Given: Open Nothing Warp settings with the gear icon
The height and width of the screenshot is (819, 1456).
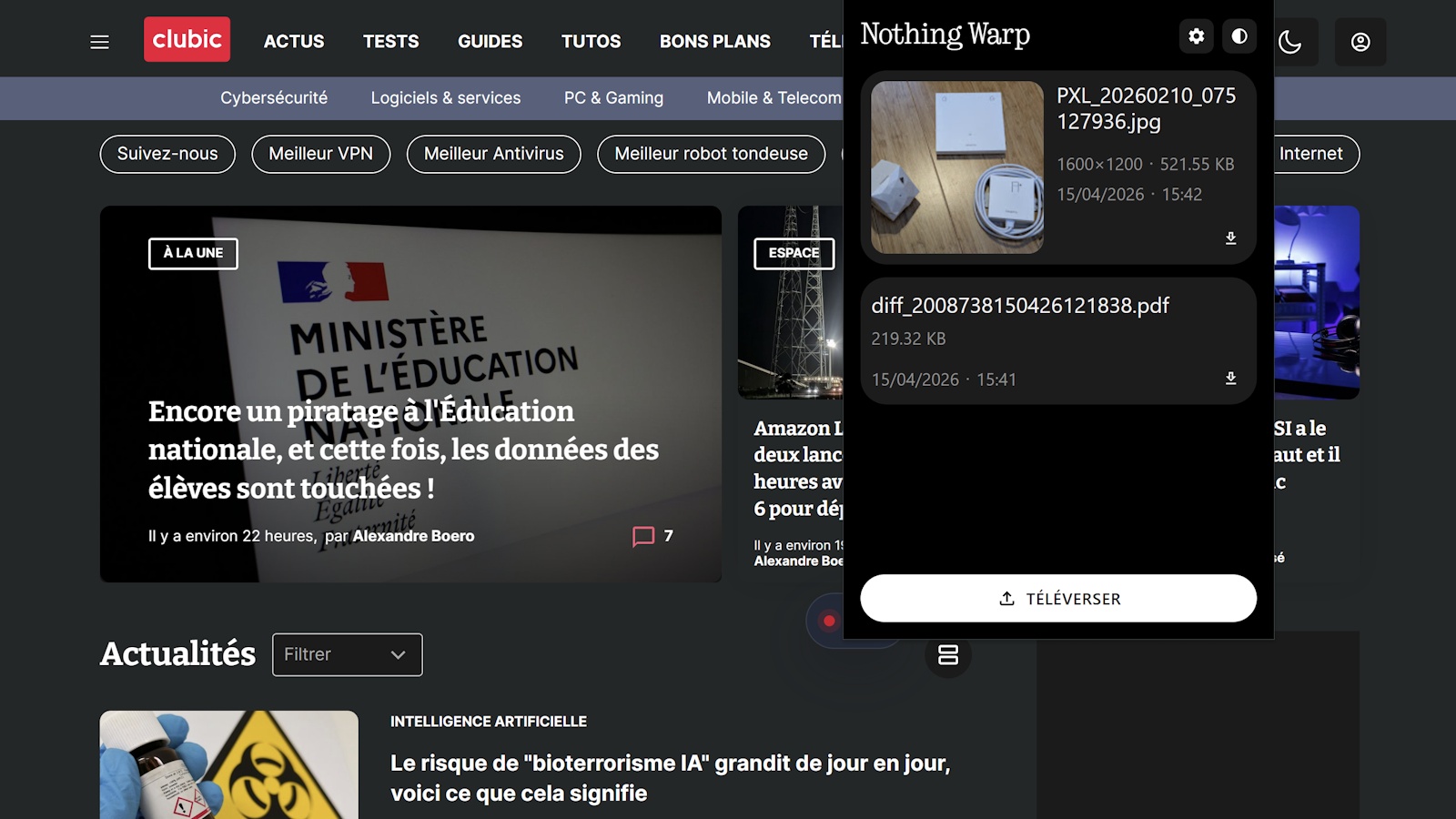Looking at the screenshot, I should pyautogui.click(x=1196, y=36).
